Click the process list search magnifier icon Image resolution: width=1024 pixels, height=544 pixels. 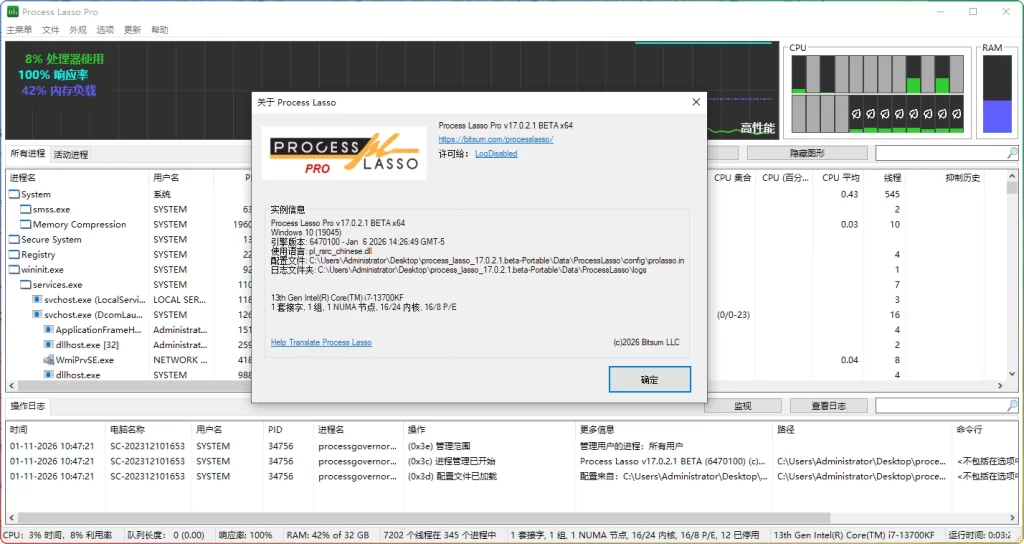(x=1012, y=153)
